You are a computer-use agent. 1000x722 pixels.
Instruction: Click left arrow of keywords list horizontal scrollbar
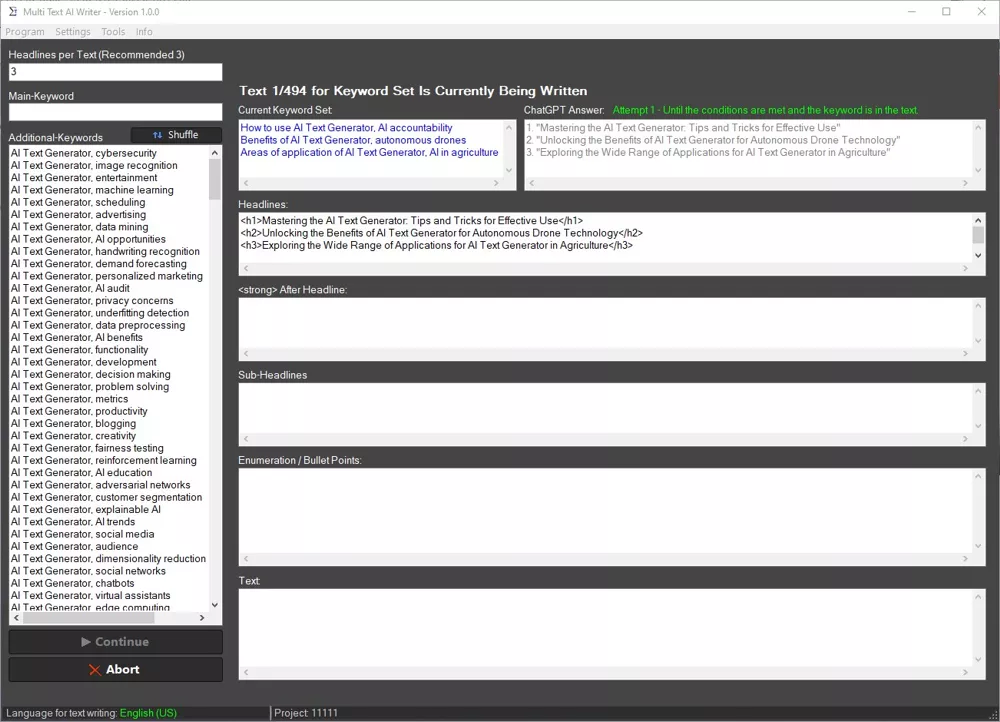click(16, 617)
